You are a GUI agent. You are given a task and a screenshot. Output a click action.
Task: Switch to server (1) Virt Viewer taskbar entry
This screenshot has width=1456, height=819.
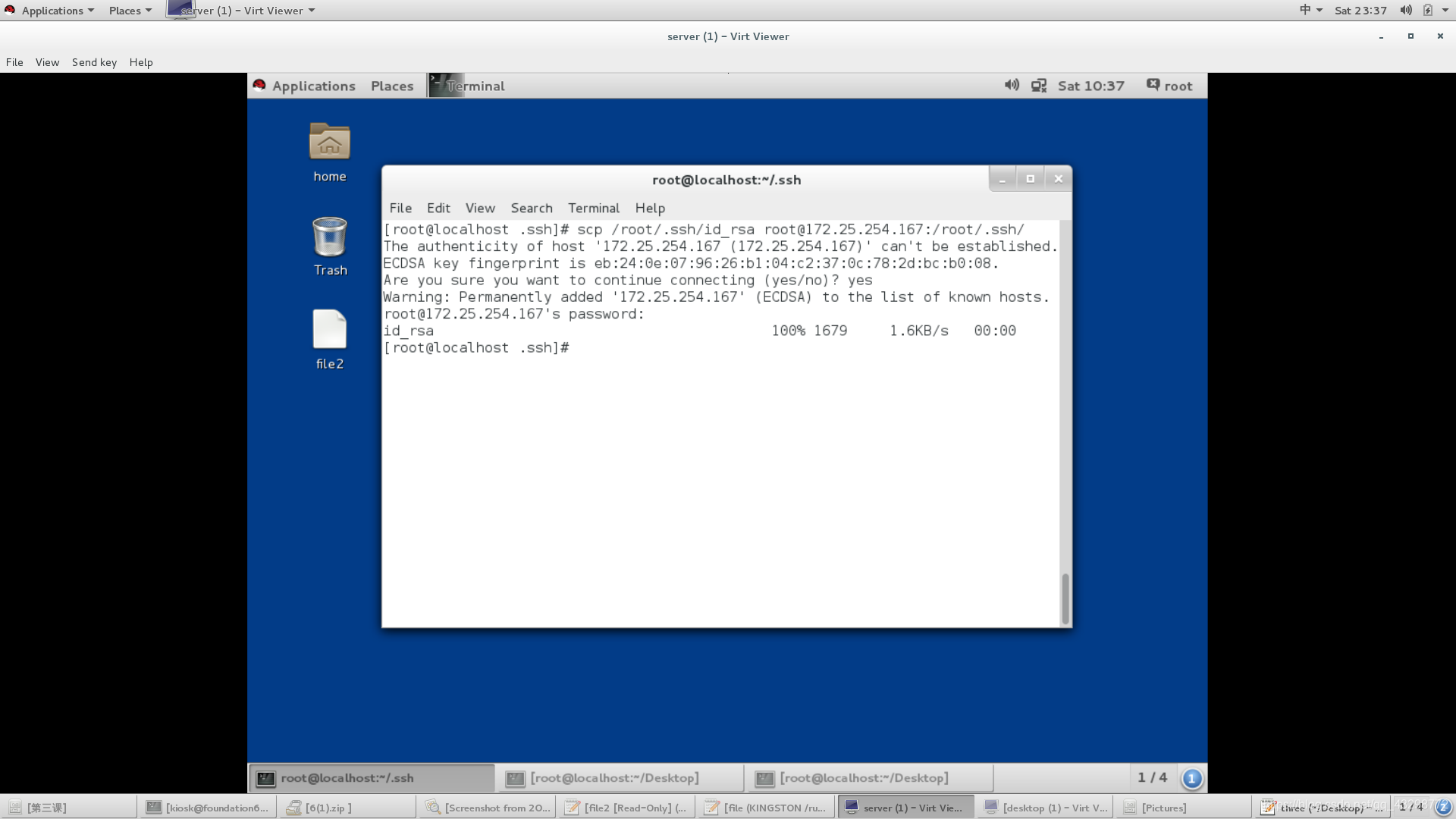click(905, 808)
